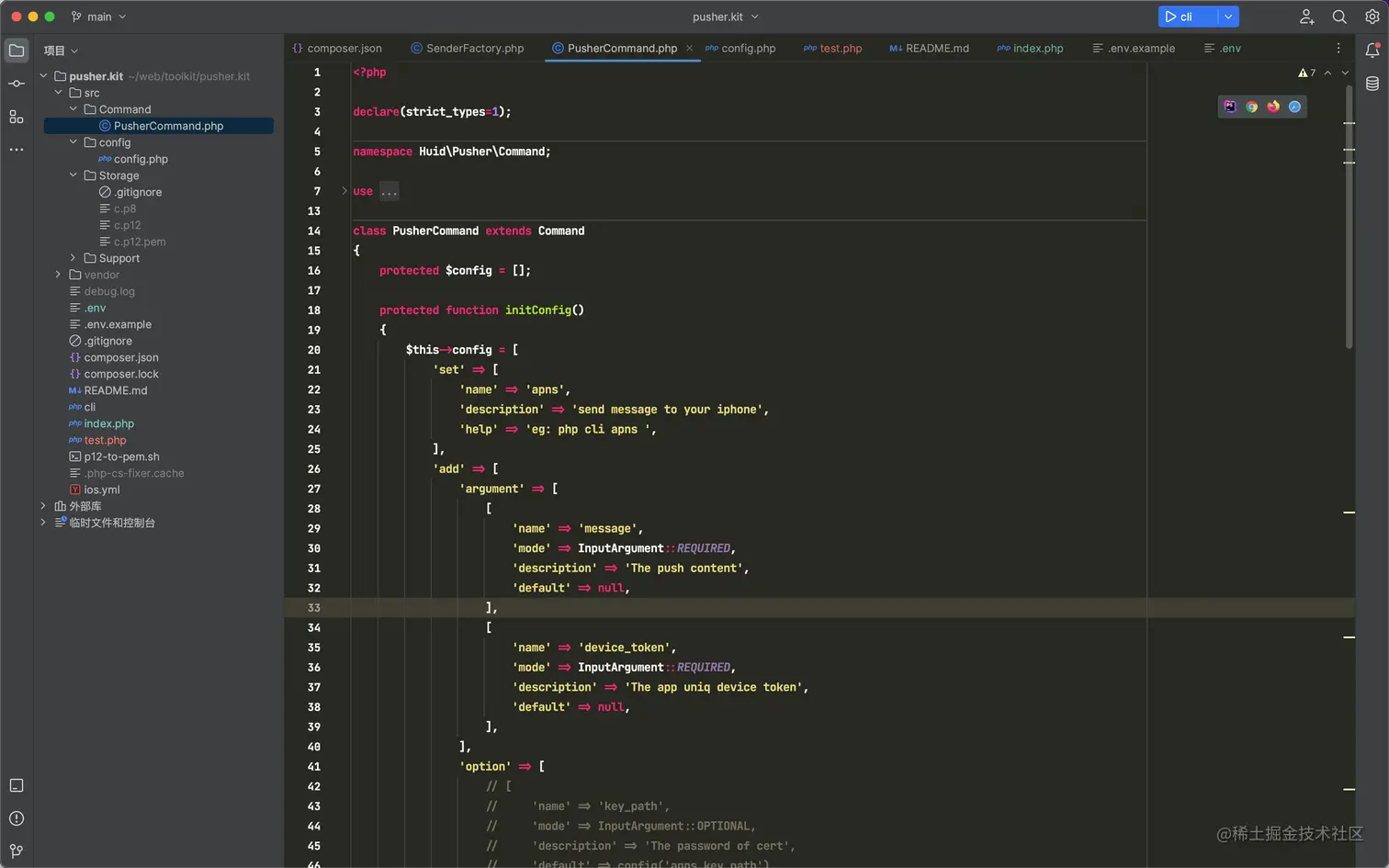Go to next highlighted error arrow
Screen dimensions: 1389x868
point(1345,73)
